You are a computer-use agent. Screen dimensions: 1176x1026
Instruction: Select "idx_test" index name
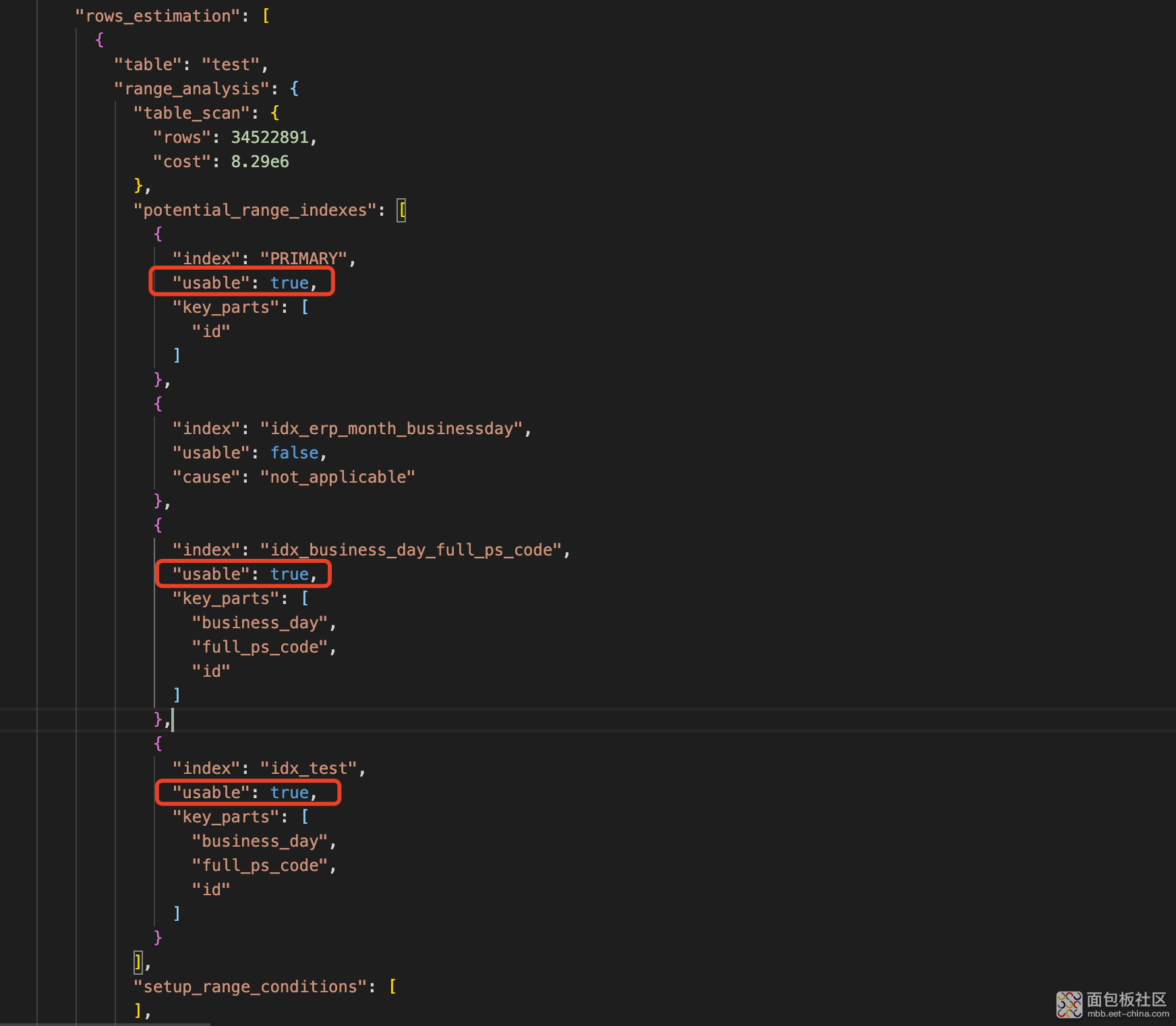pyautogui.click(x=309, y=768)
